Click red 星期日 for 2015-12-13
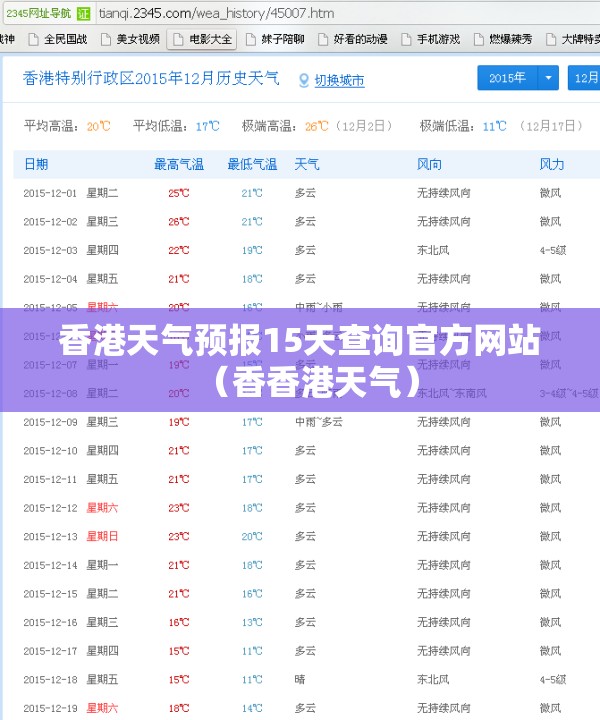Viewport: 600px width, 720px height. (x=102, y=536)
